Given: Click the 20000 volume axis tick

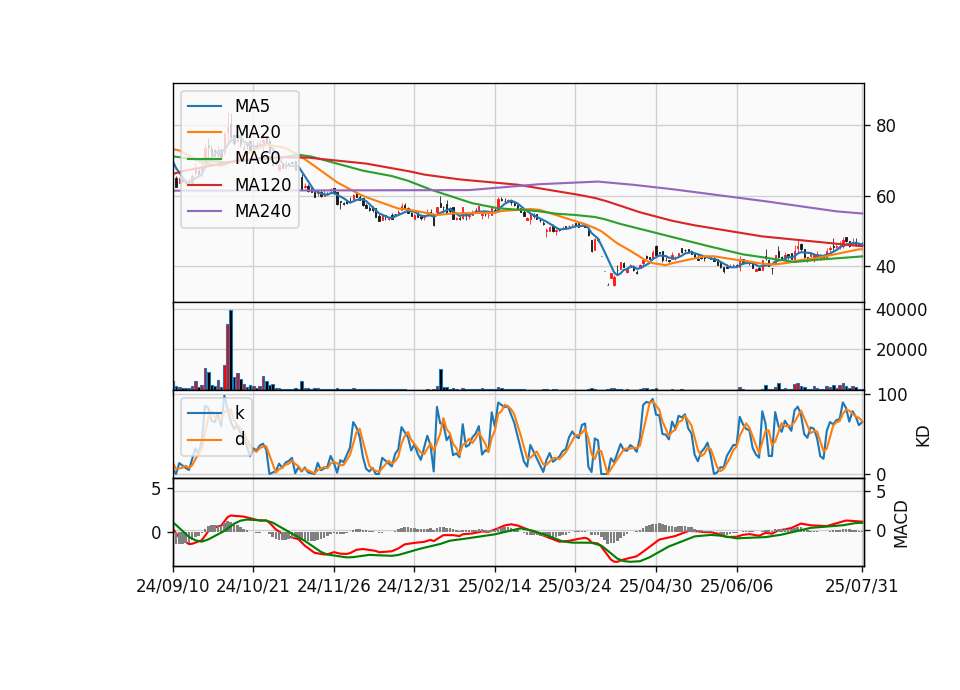Looking at the screenshot, I should pos(901,350).
